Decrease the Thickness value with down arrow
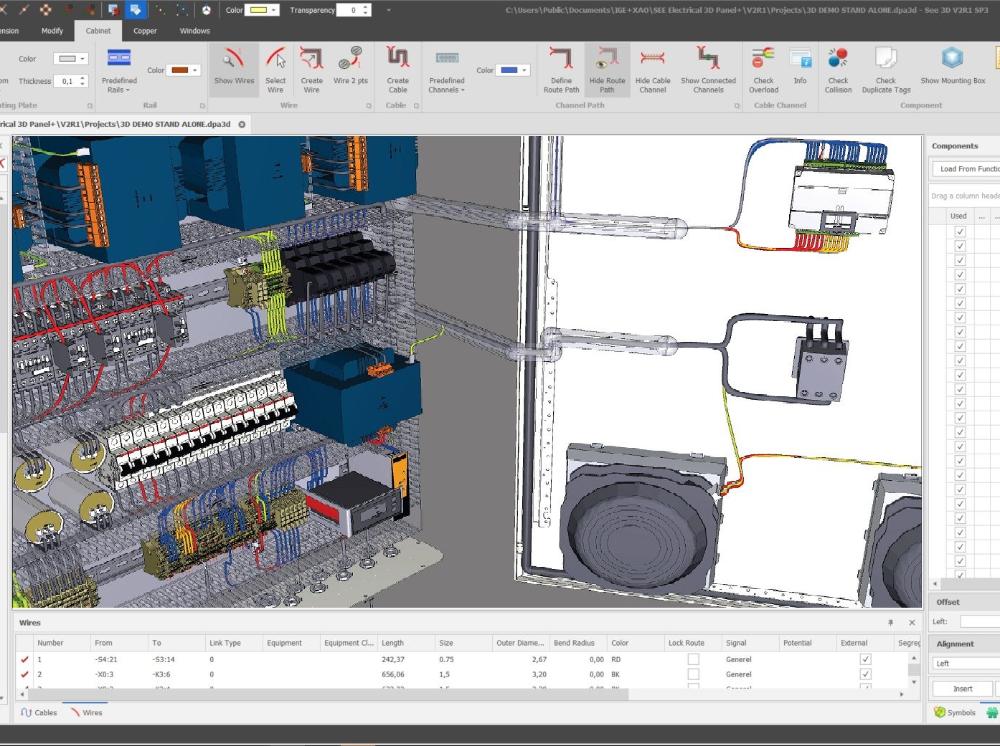1000x746 pixels. 82,84
